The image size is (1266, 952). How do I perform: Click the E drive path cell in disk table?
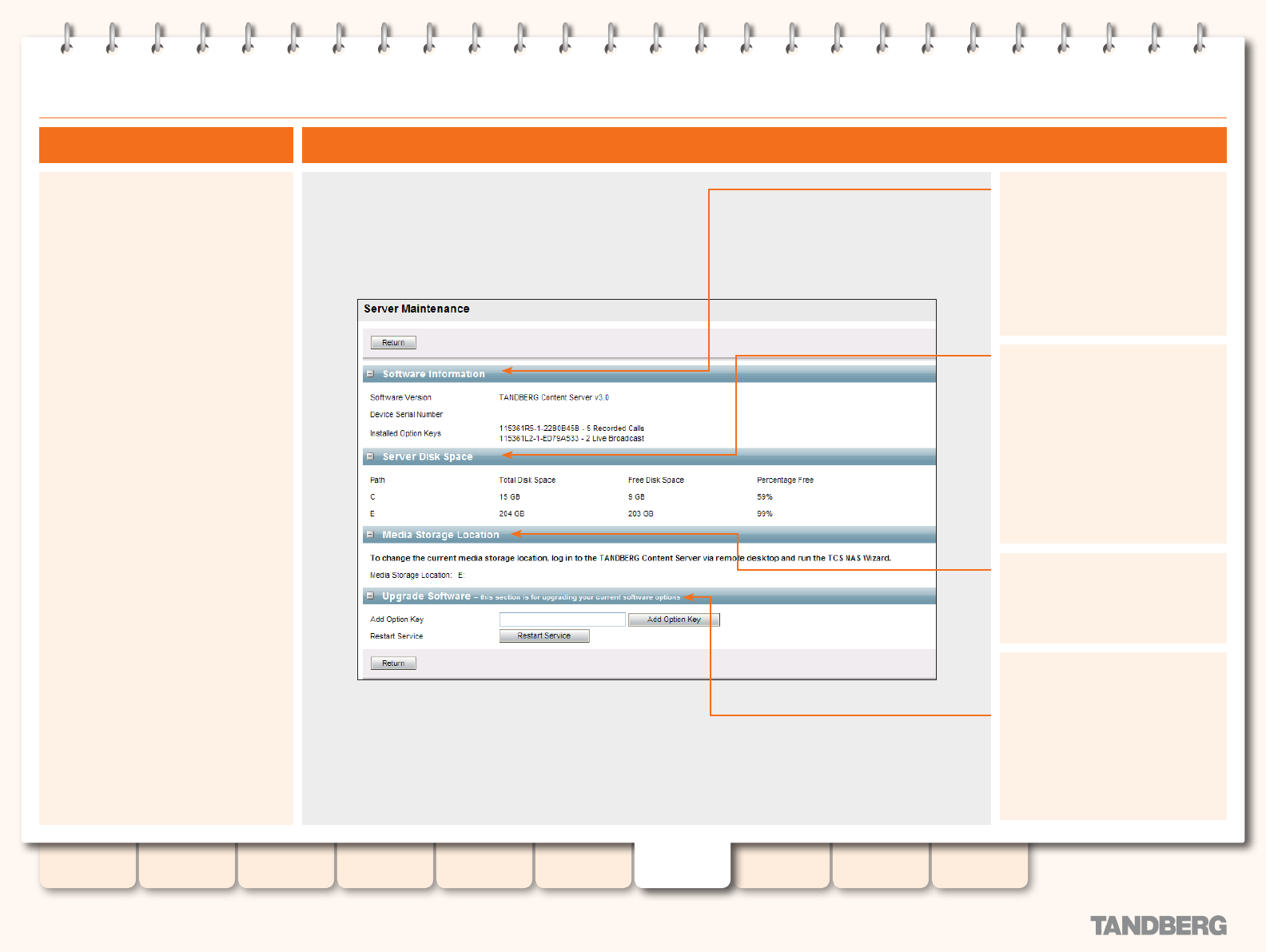coord(372,514)
